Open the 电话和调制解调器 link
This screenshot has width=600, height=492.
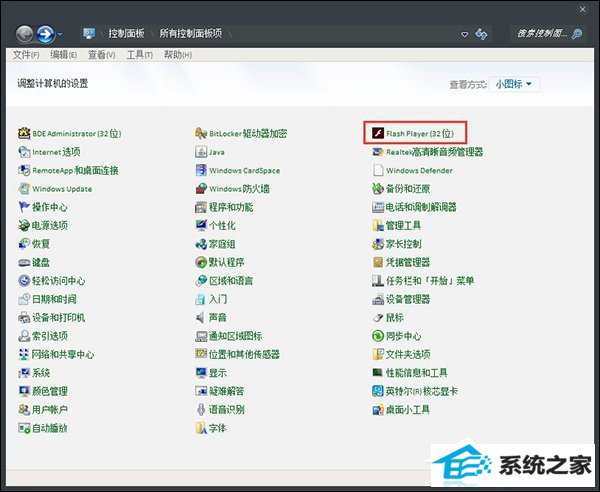point(421,207)
